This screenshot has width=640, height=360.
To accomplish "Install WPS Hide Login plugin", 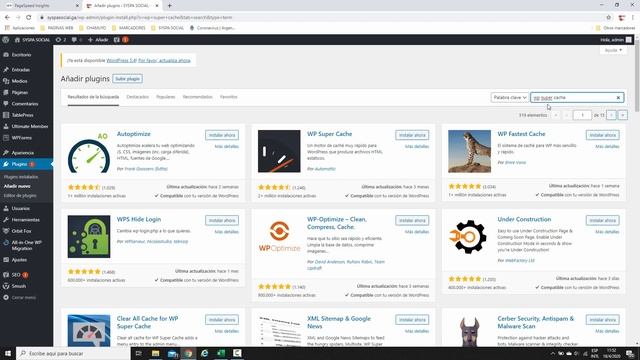I will click(x=222, y=220).
